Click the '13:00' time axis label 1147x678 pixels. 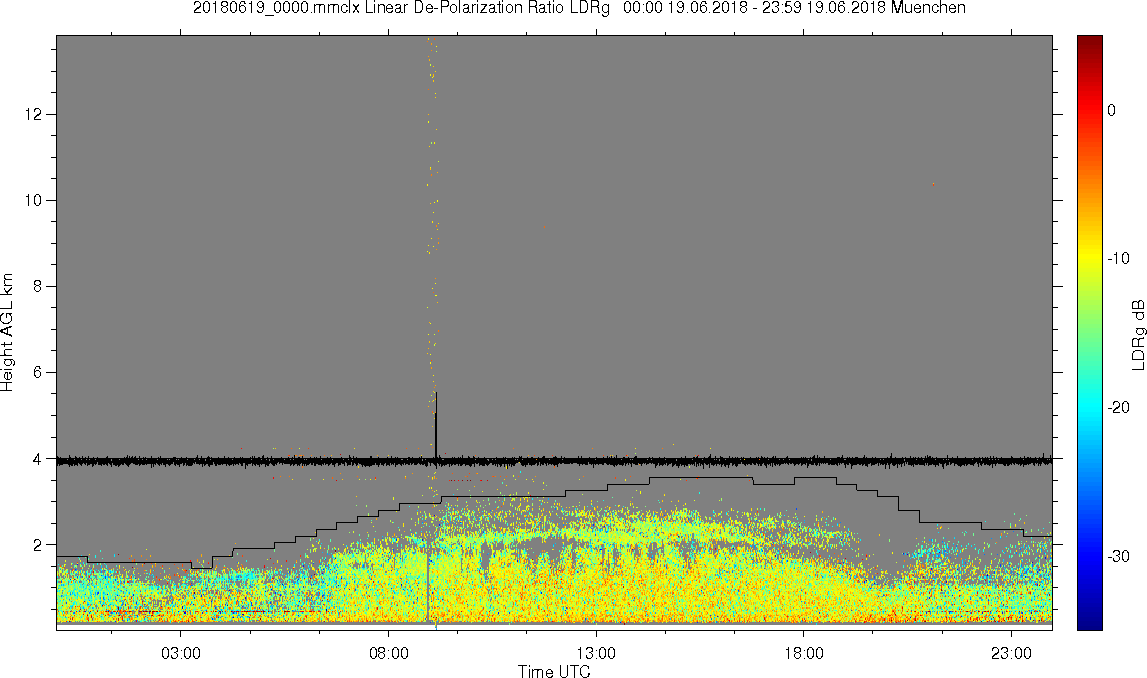coord(596,653)
